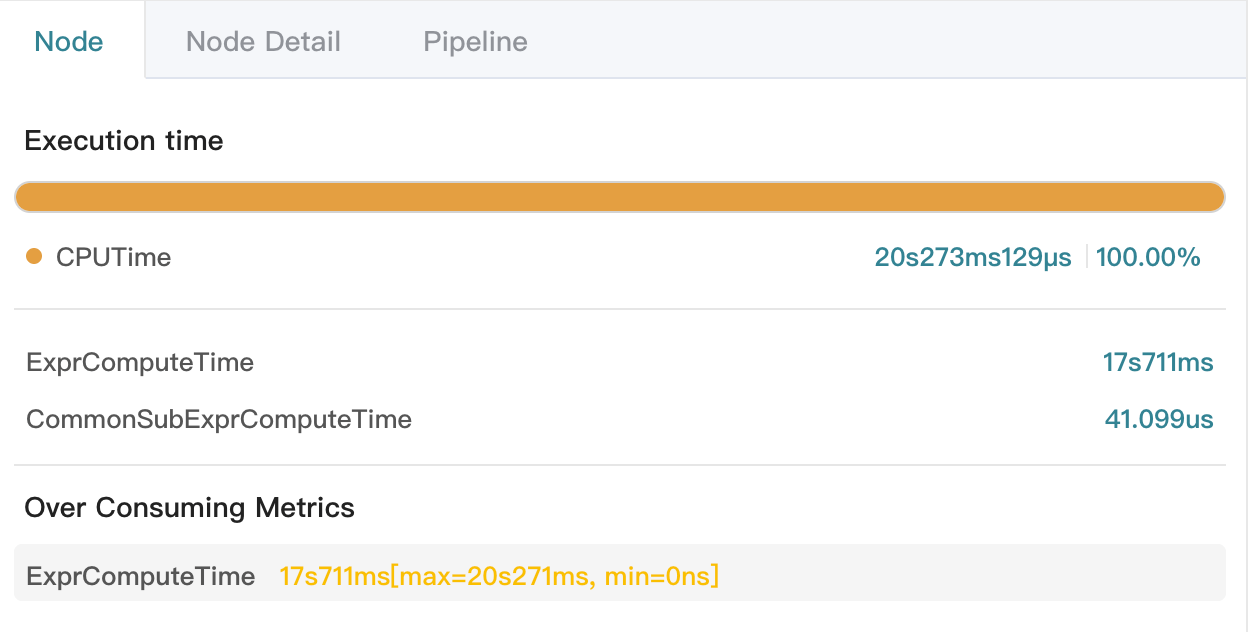1254x632 pixels.
Task: Click the 100.00% percentage value
Action: (x=1147, y=257)
